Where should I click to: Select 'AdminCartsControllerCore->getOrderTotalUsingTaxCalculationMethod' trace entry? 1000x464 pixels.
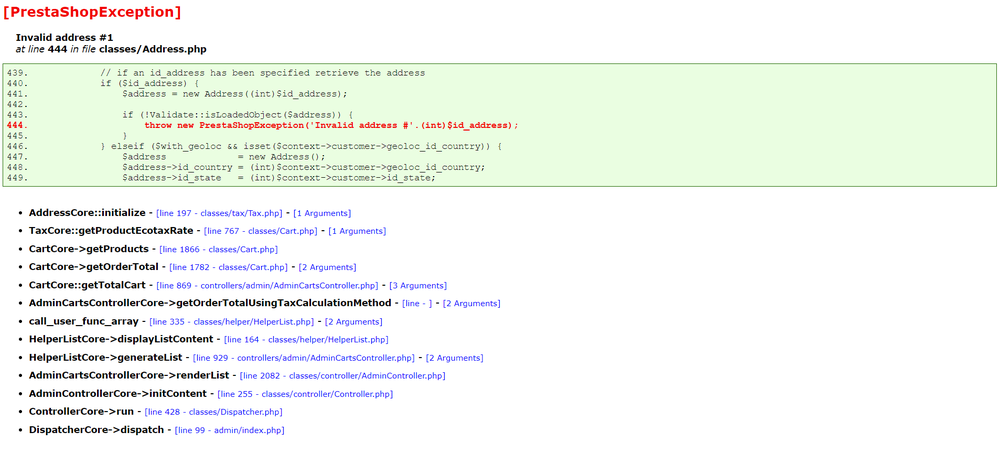(210, 303)
